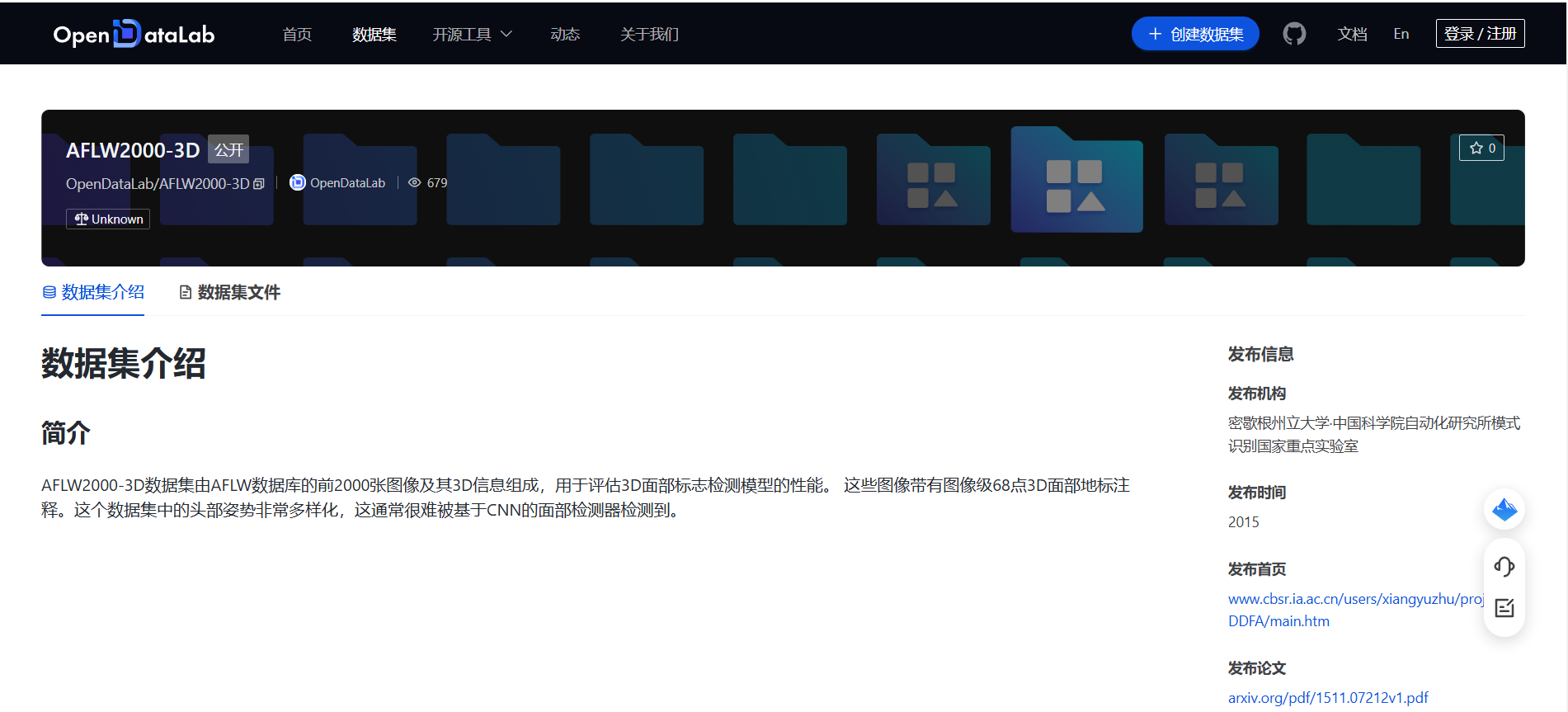Star the AFLW2000-3D dataset

click(x=1481, y=148)
